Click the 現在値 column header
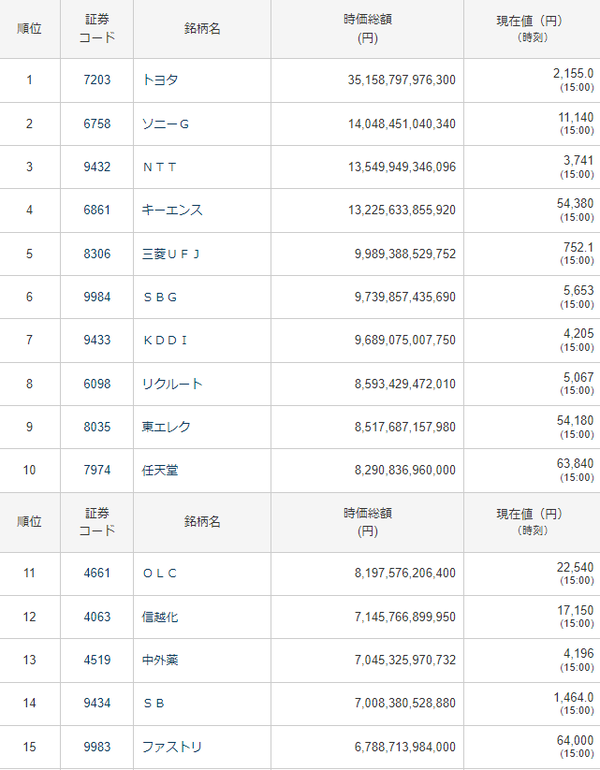 pyautogui.click(x=530, y=20)
